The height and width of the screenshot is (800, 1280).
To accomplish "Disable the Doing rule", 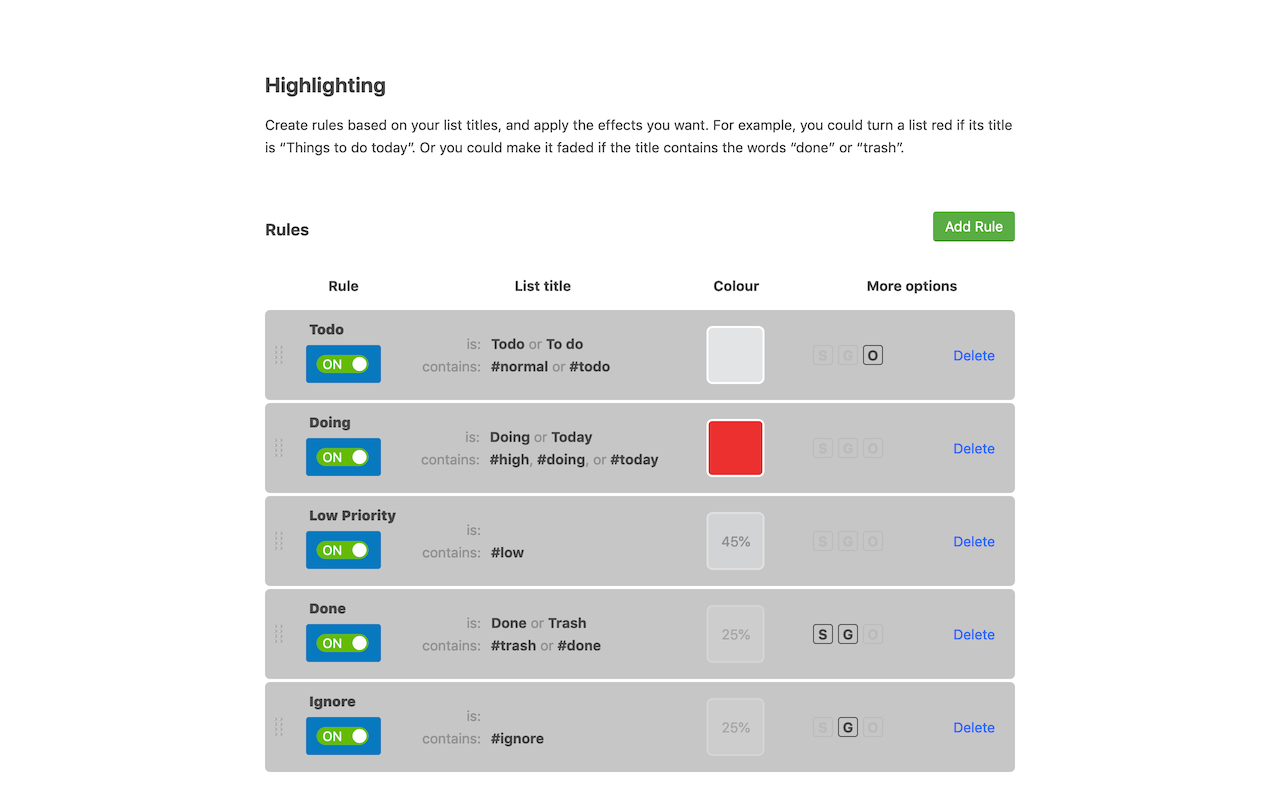I will (343, 457).
